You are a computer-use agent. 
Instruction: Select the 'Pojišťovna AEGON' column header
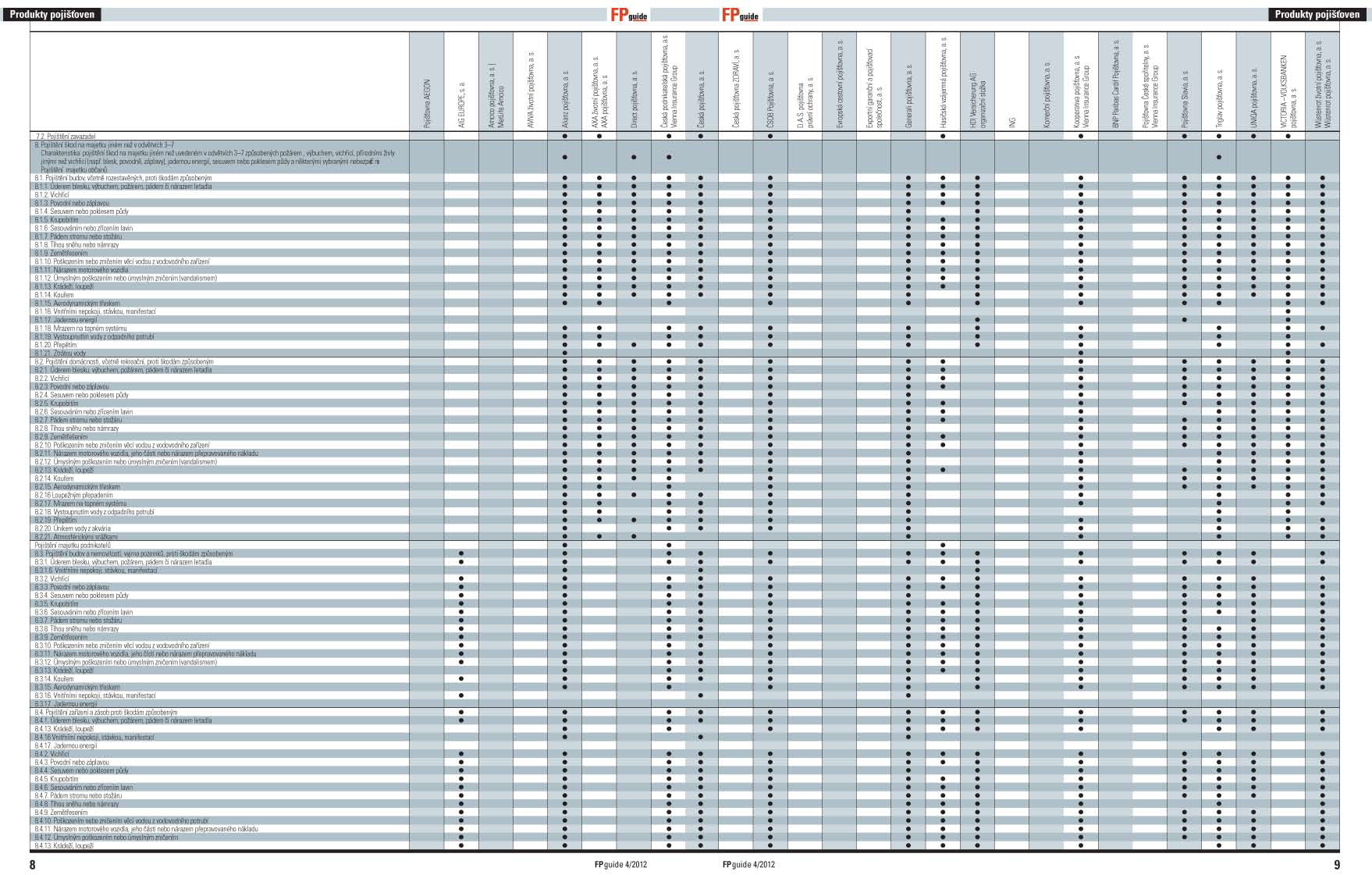(427, 101)
